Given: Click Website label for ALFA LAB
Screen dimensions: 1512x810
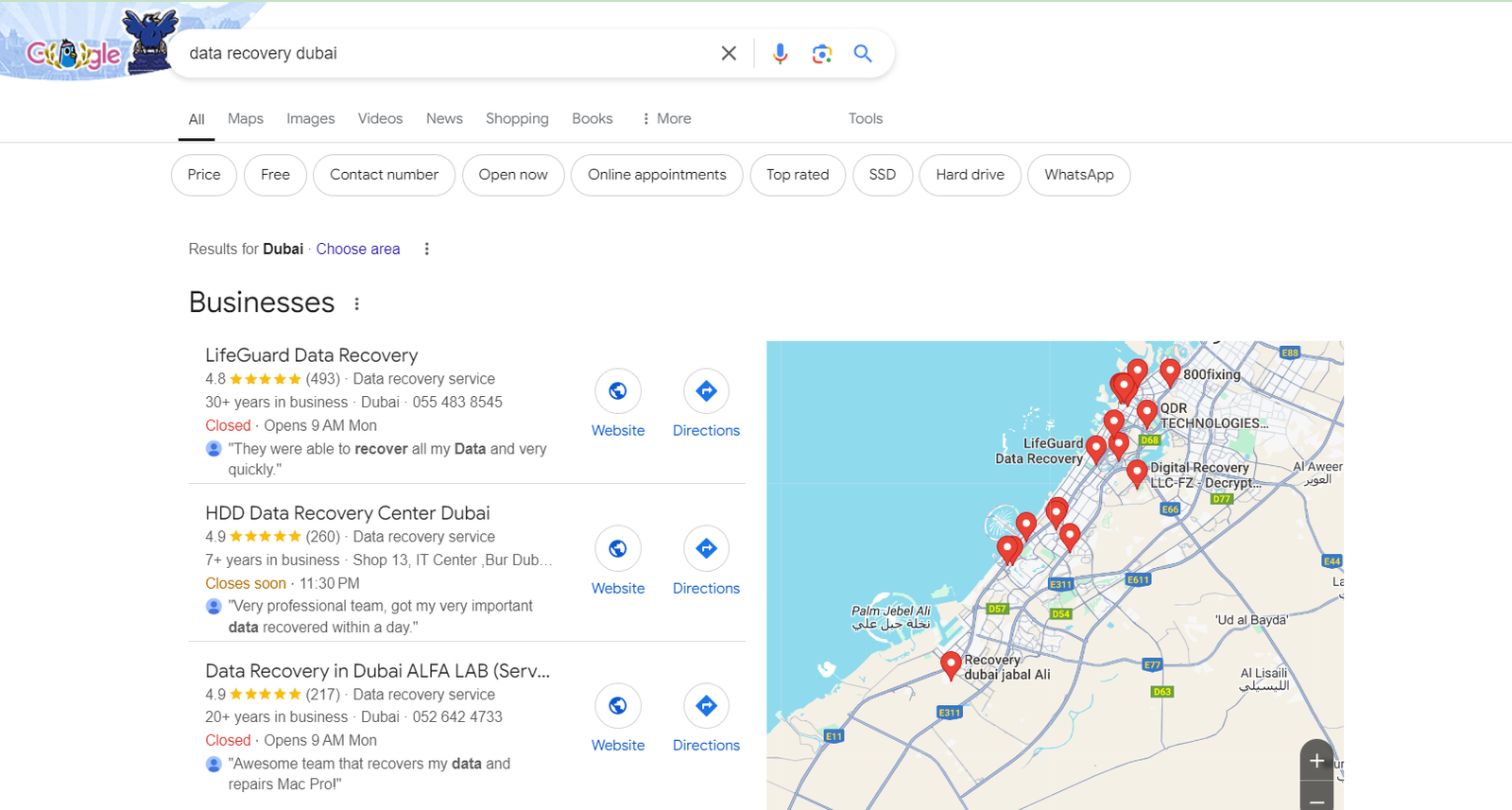Looking at the screenshot, I should click(x=618, y=746).
